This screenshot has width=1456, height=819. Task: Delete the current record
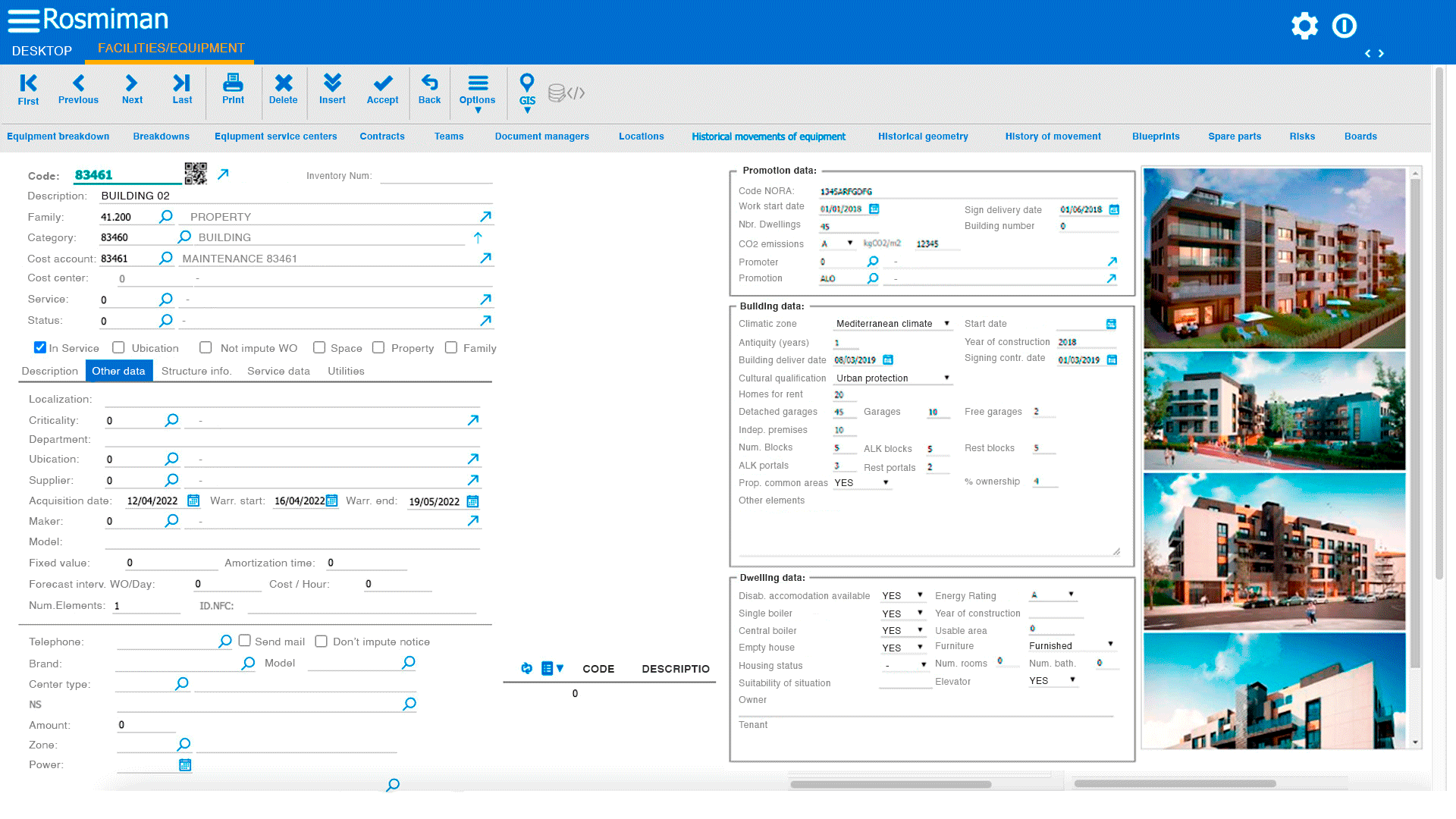[x=284, y=86]
